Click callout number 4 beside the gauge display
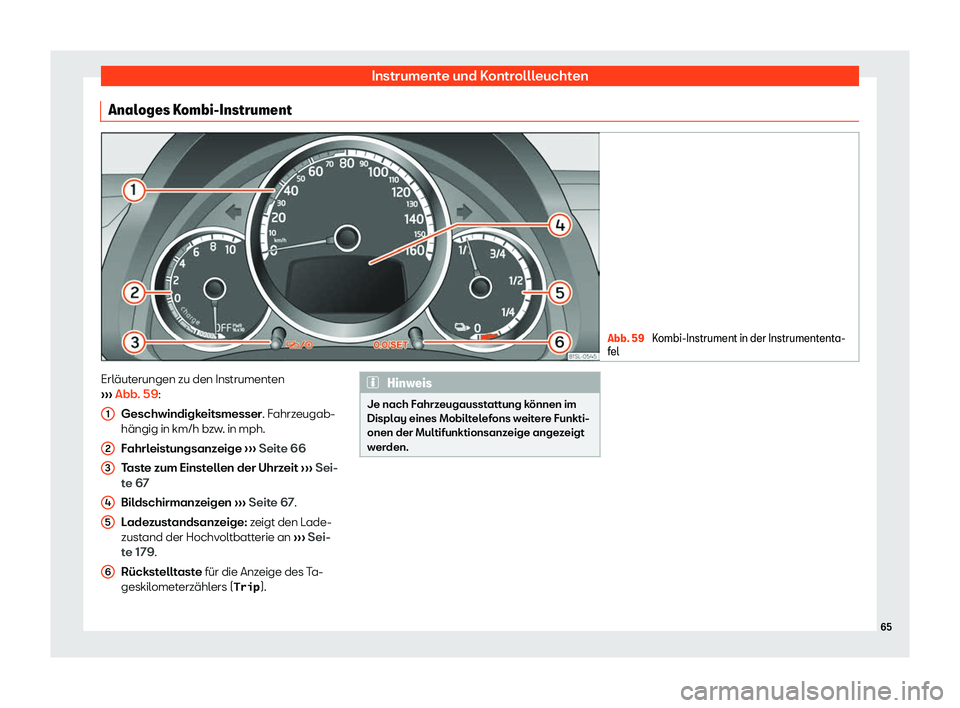The image size is (960, 708). click(558, 225)
